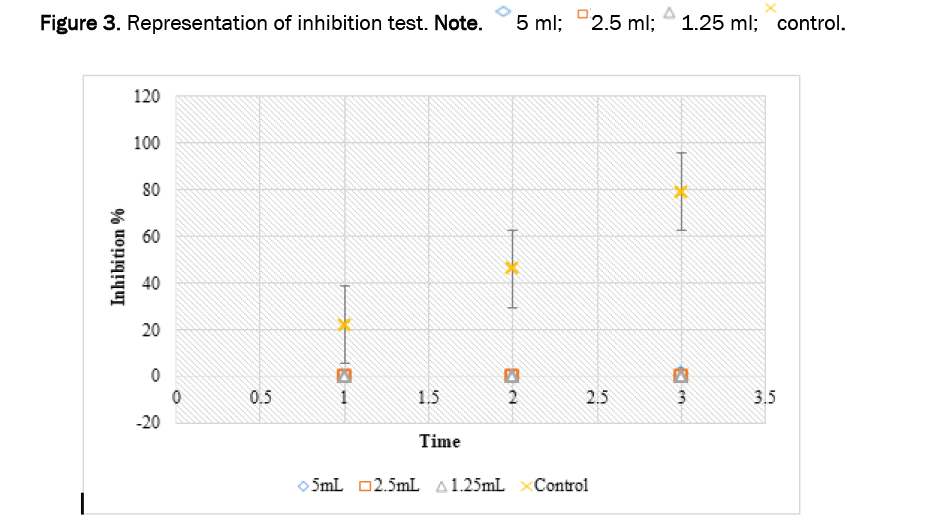The image size is (936, 522).
Task: Select the overlapping zero-inhibition markers at time 1
Action: (x=345, y=375)
